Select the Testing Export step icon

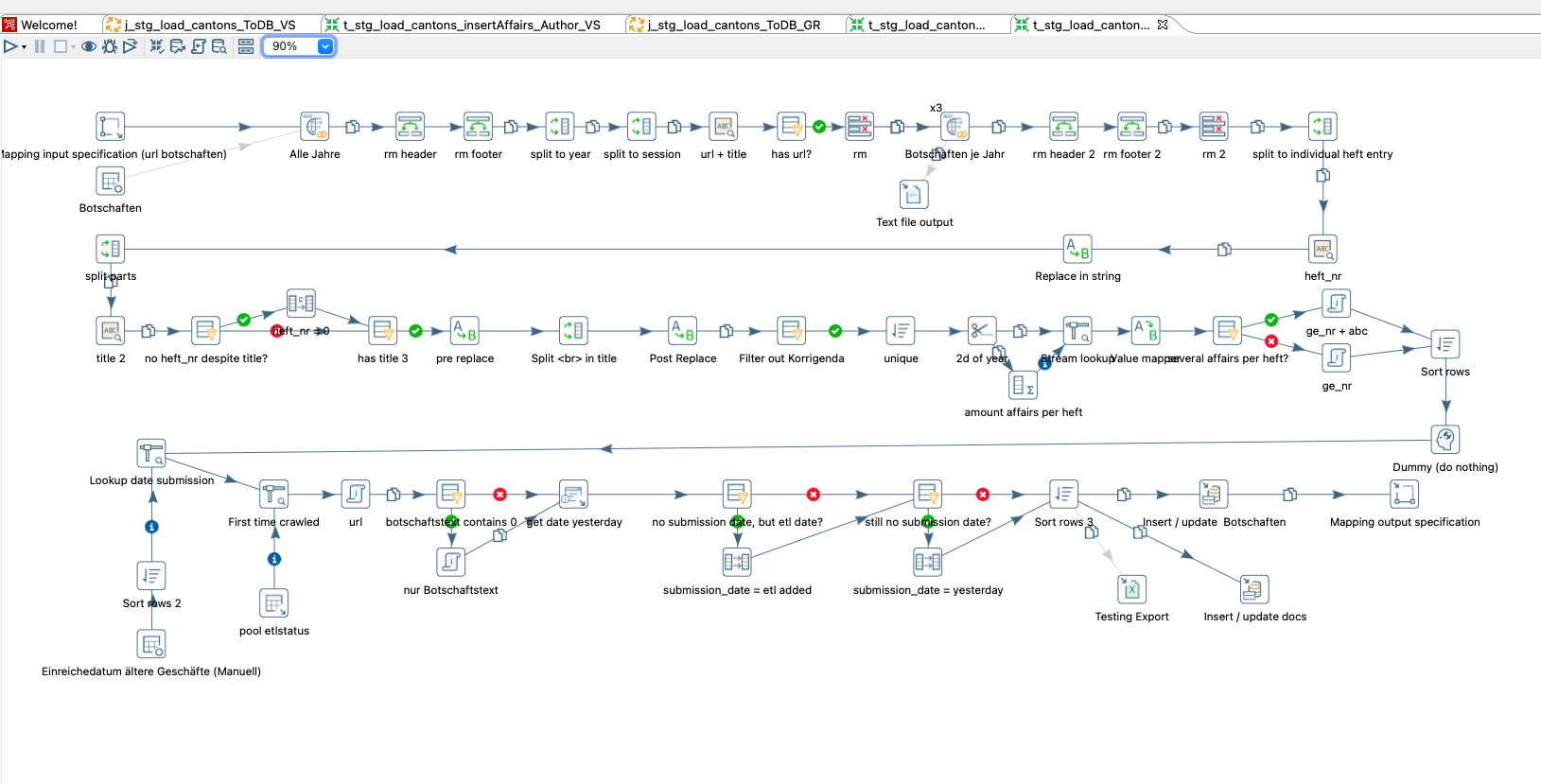[x=1131, y=589]
